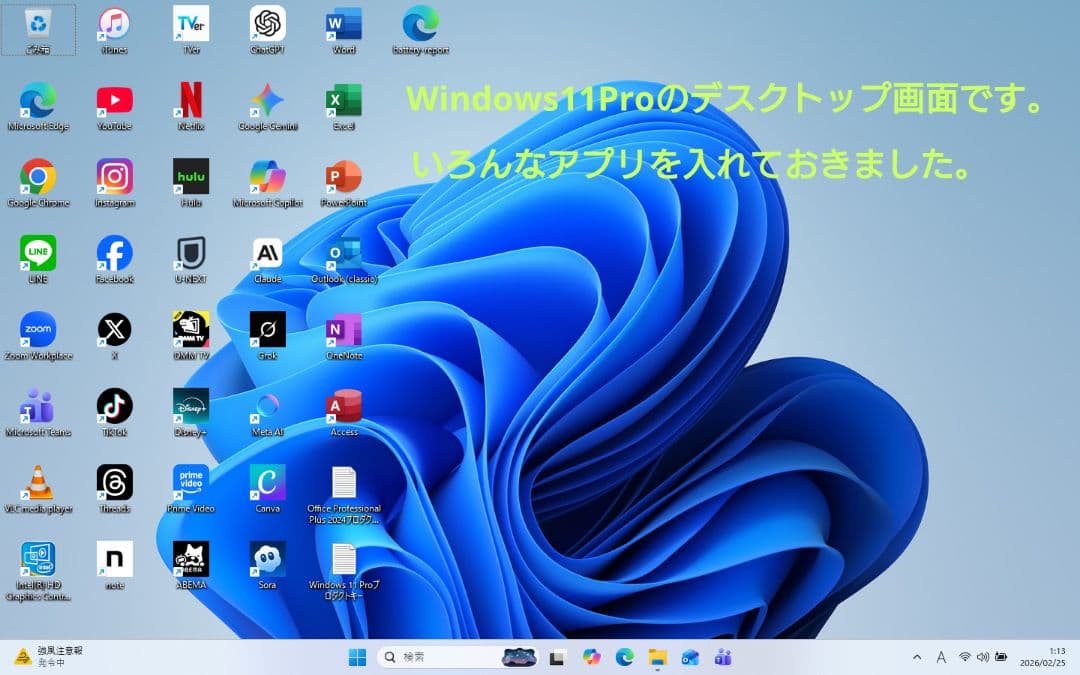Launch the ABEMA desktop icon
1080x675 pixels.
(x=191, y=565)
